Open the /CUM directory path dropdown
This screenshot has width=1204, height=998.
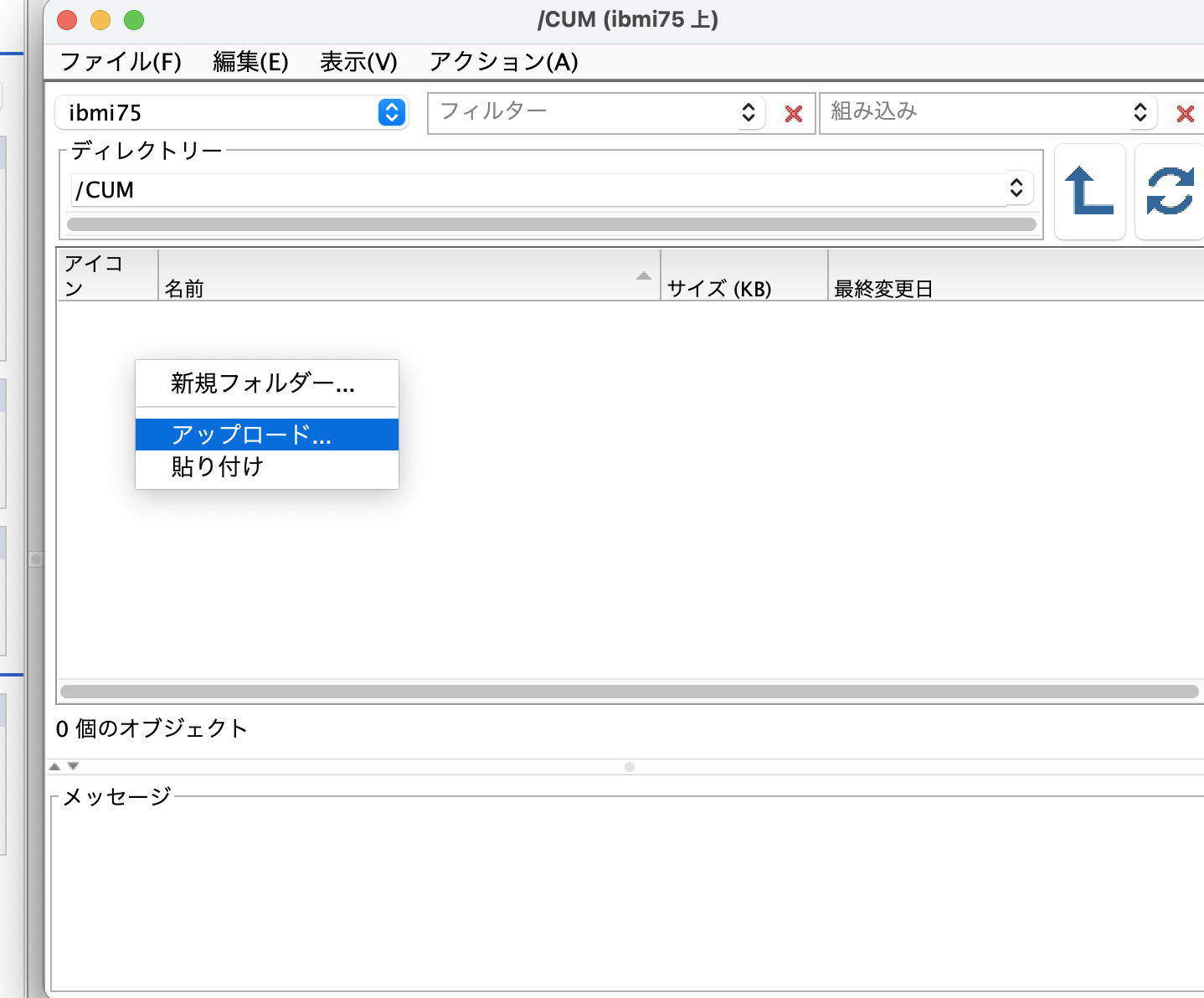click(x=1016, y=188)
